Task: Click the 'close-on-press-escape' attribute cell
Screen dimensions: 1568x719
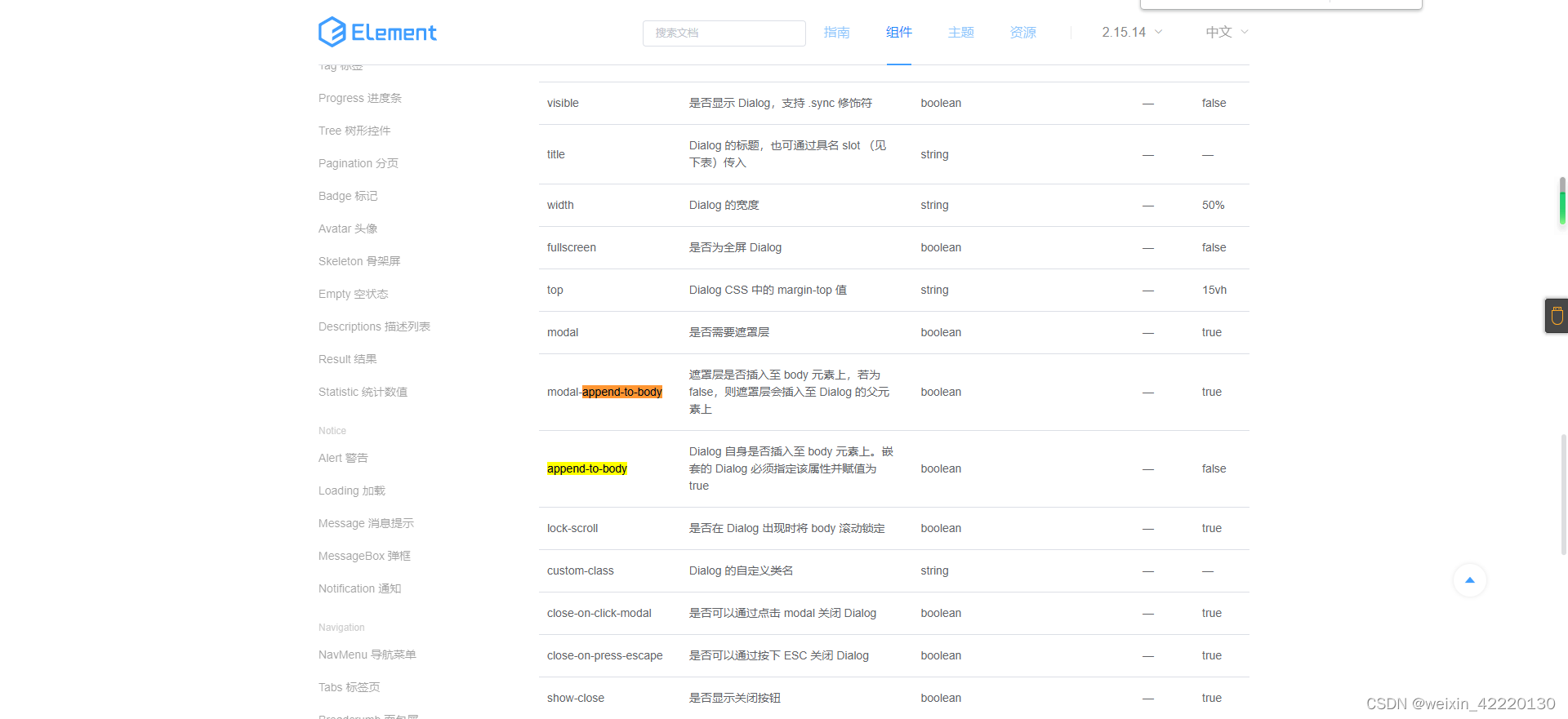Action: [605, 655]
